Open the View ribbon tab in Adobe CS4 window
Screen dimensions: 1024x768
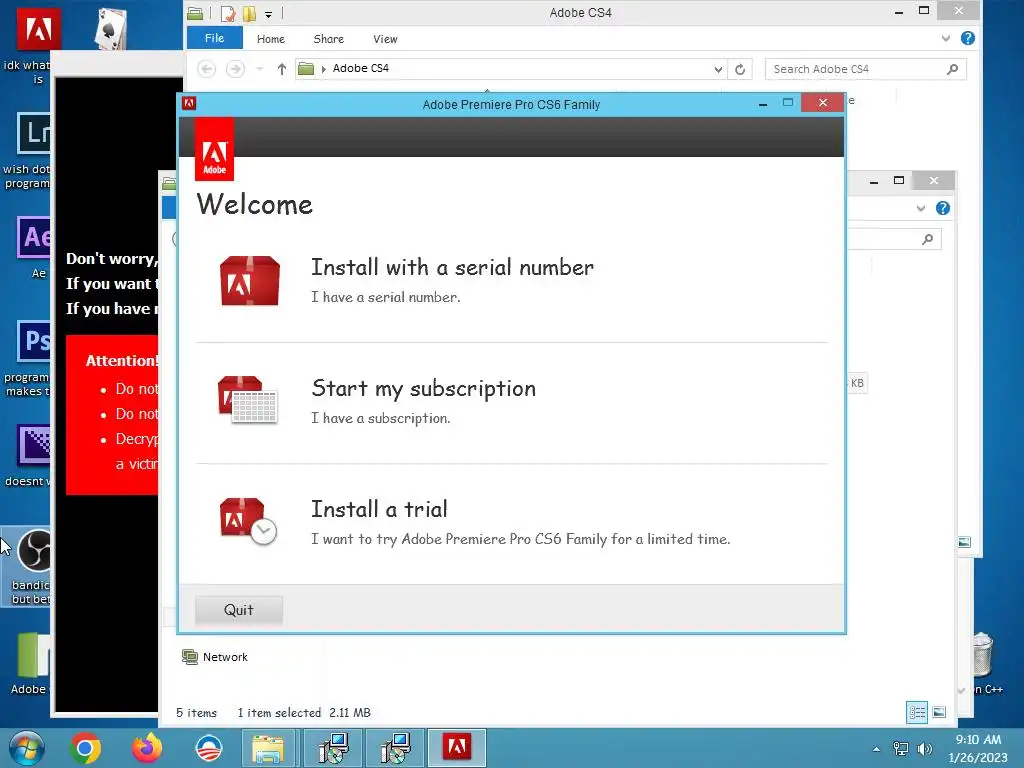point(385,39)
